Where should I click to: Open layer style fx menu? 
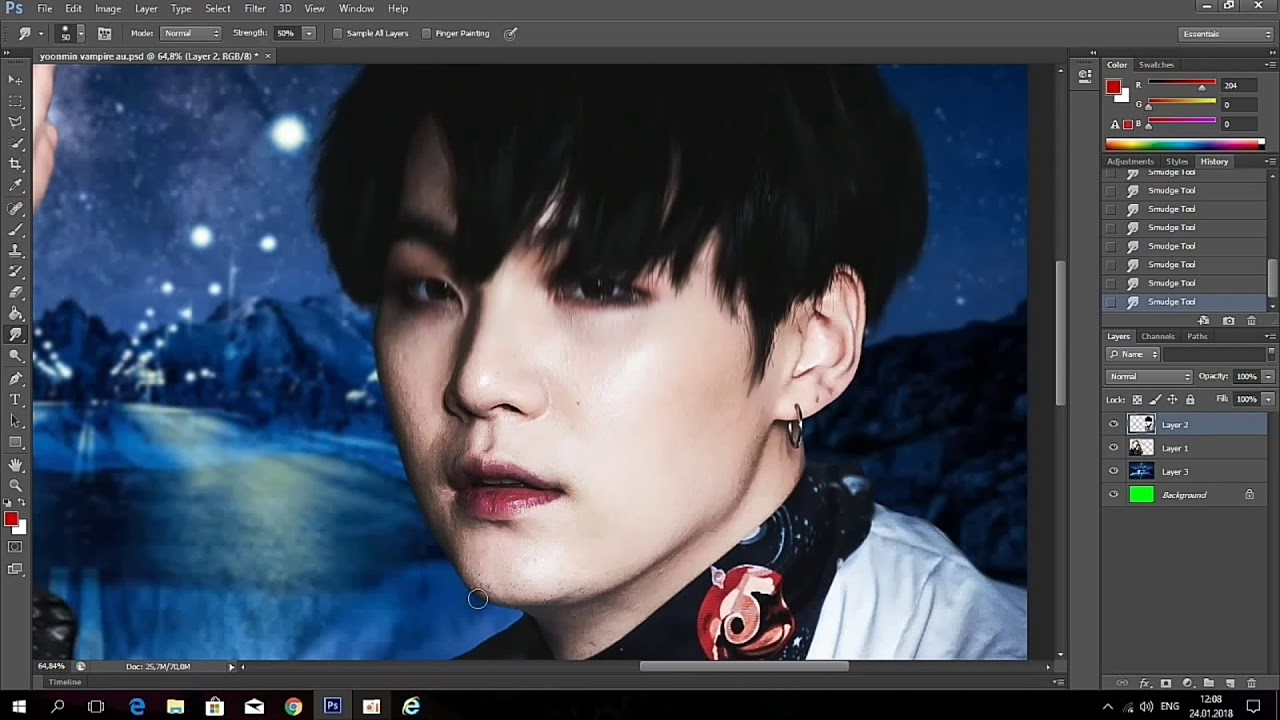1144,683
